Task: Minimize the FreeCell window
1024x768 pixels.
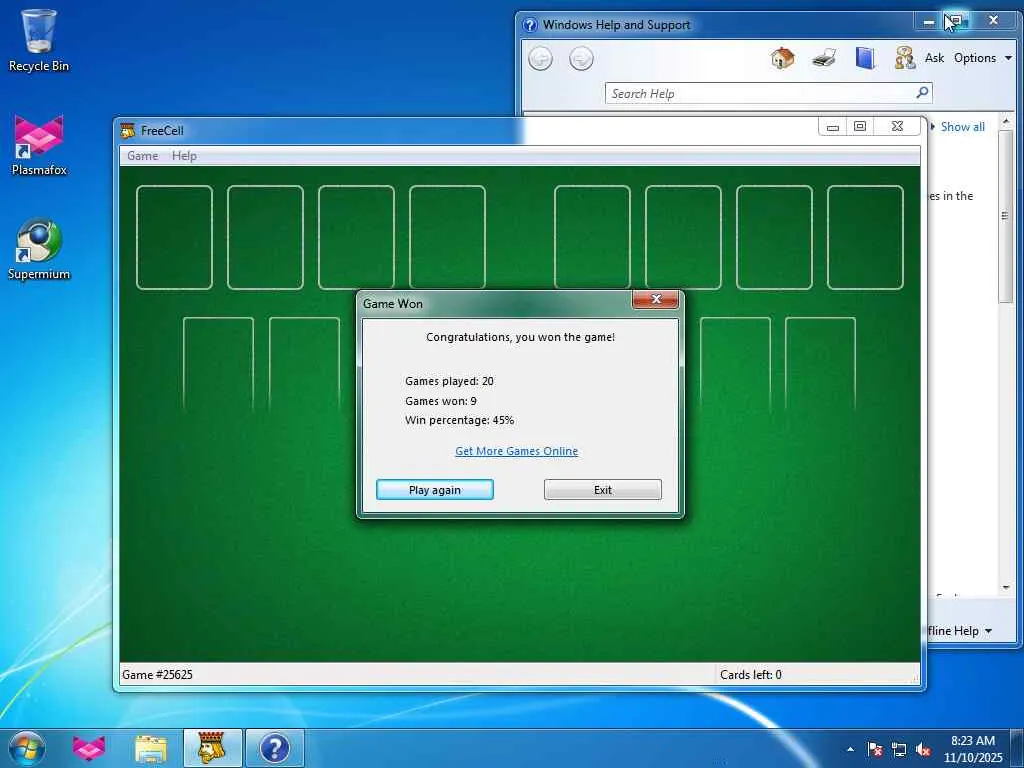Action: pyautogui.click(x=833, y=127)
